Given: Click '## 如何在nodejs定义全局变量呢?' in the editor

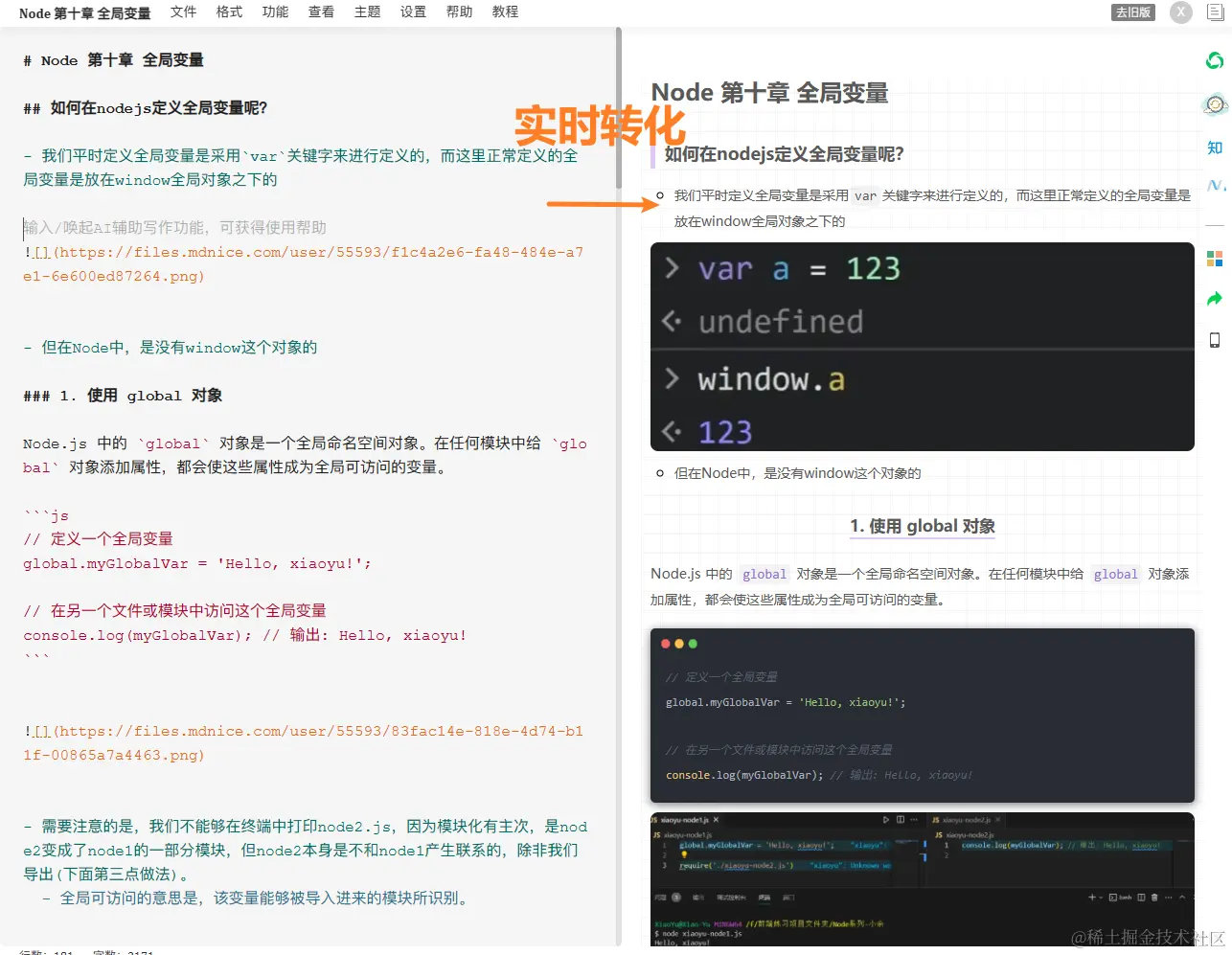Looking at the screenshot, I should coord(146,108).
